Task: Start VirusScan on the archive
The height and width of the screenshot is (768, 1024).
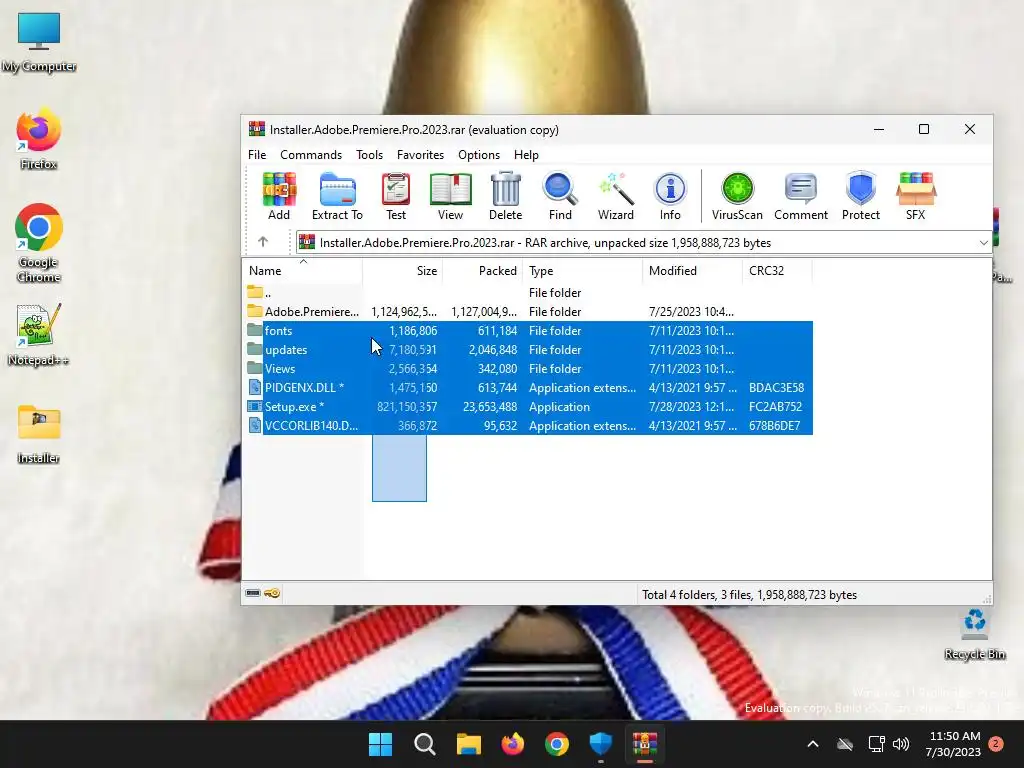Action: (737, 196)
